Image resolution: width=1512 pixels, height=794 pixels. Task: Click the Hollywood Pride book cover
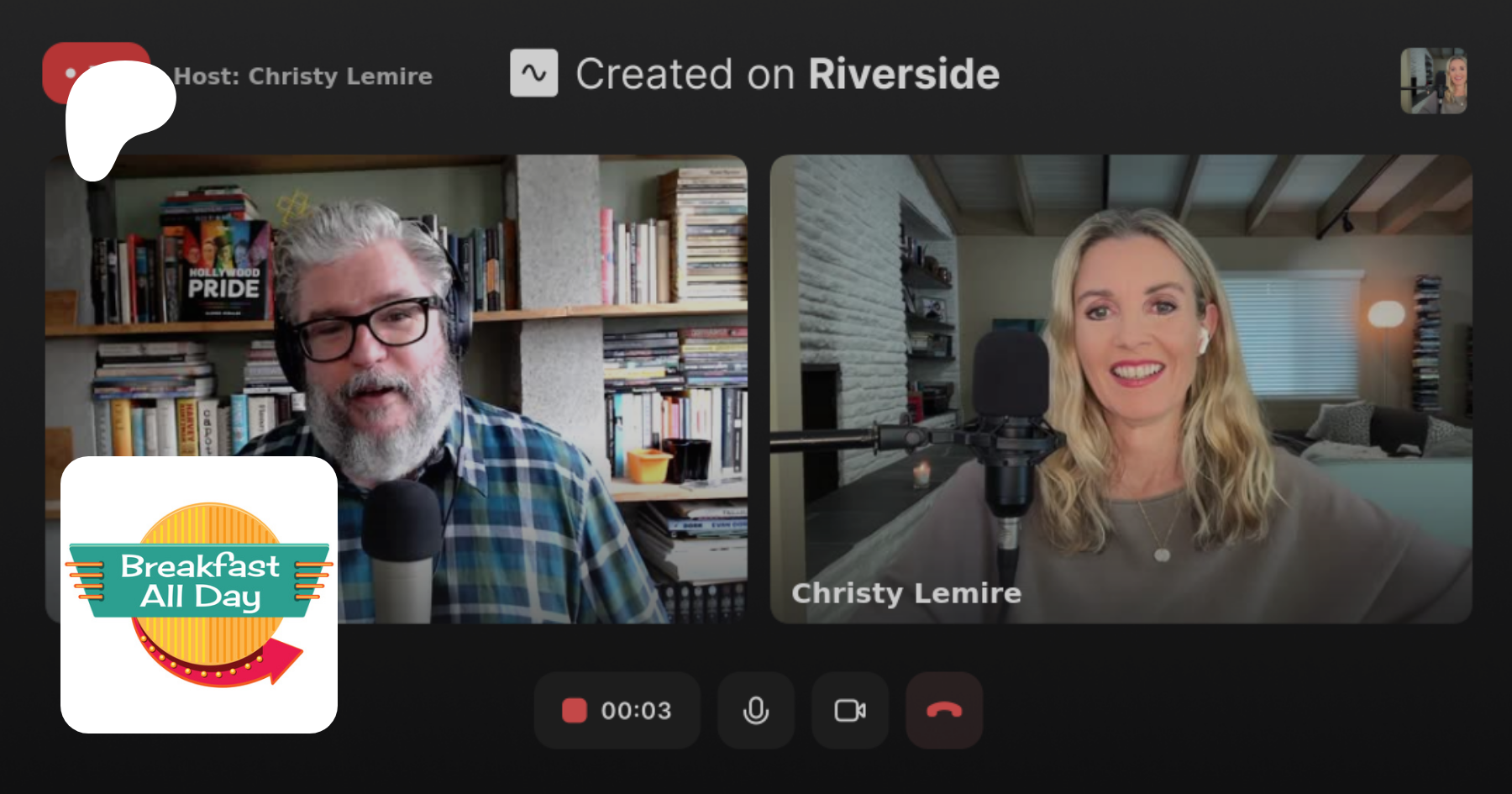point(223,269)
